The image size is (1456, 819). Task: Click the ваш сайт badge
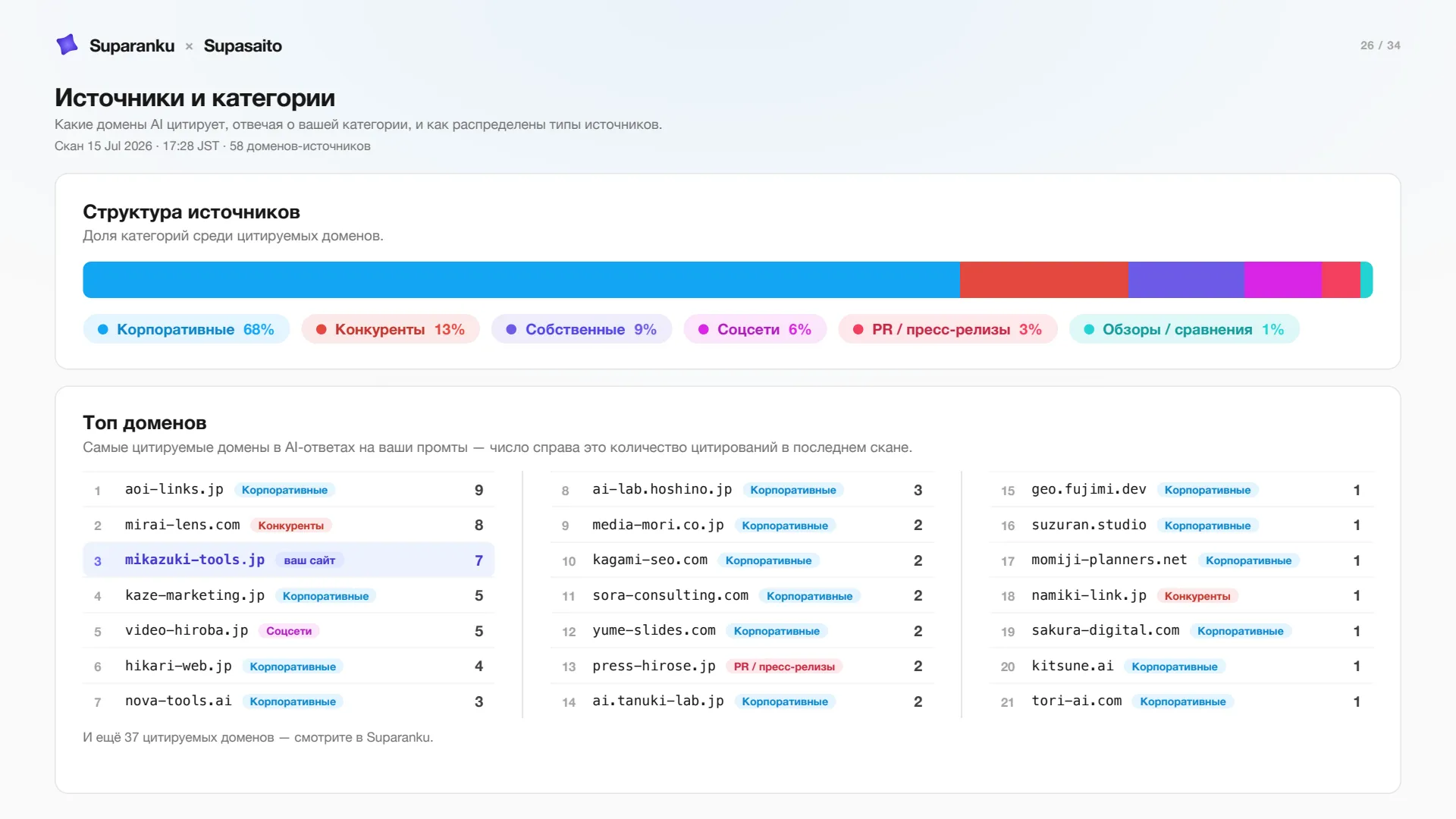pyautogui.click(x=309, y=560)
